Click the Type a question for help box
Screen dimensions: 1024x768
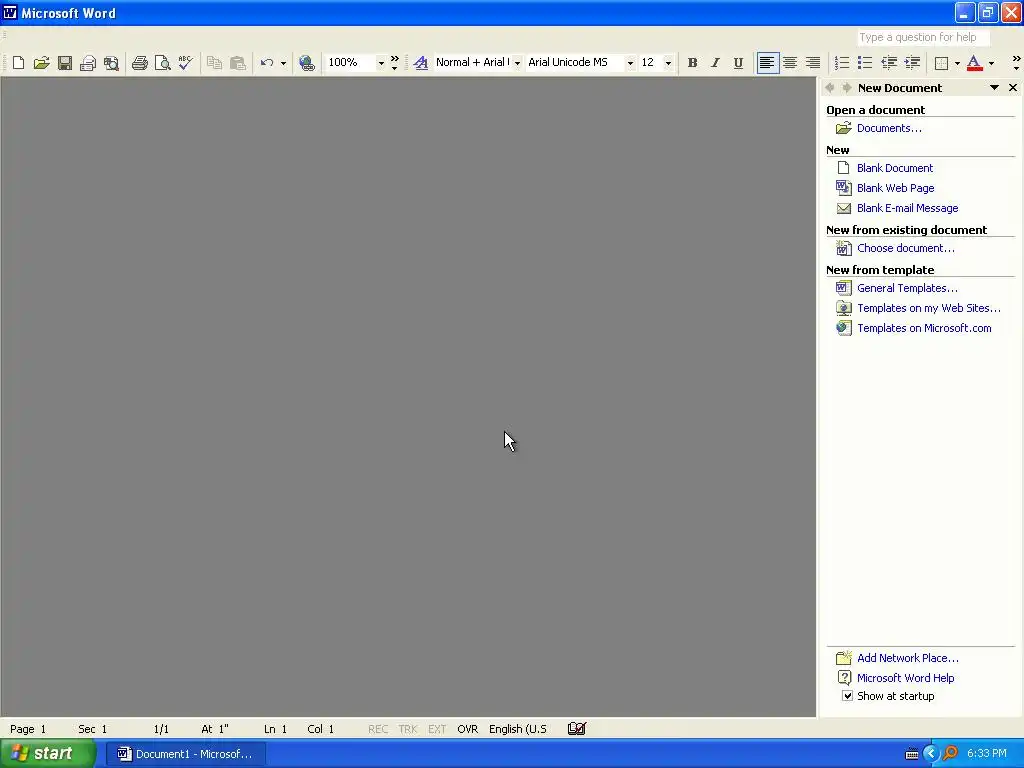923,37
